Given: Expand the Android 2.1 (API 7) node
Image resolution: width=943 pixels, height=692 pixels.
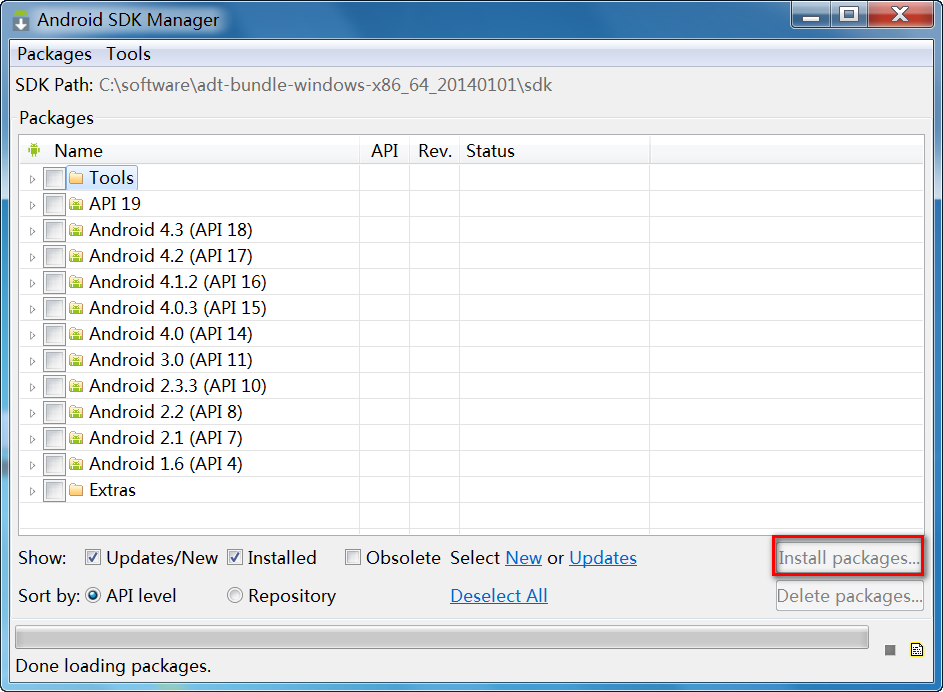Looking at the screenshot, I should pyautogui.click(x=32, y=439).
